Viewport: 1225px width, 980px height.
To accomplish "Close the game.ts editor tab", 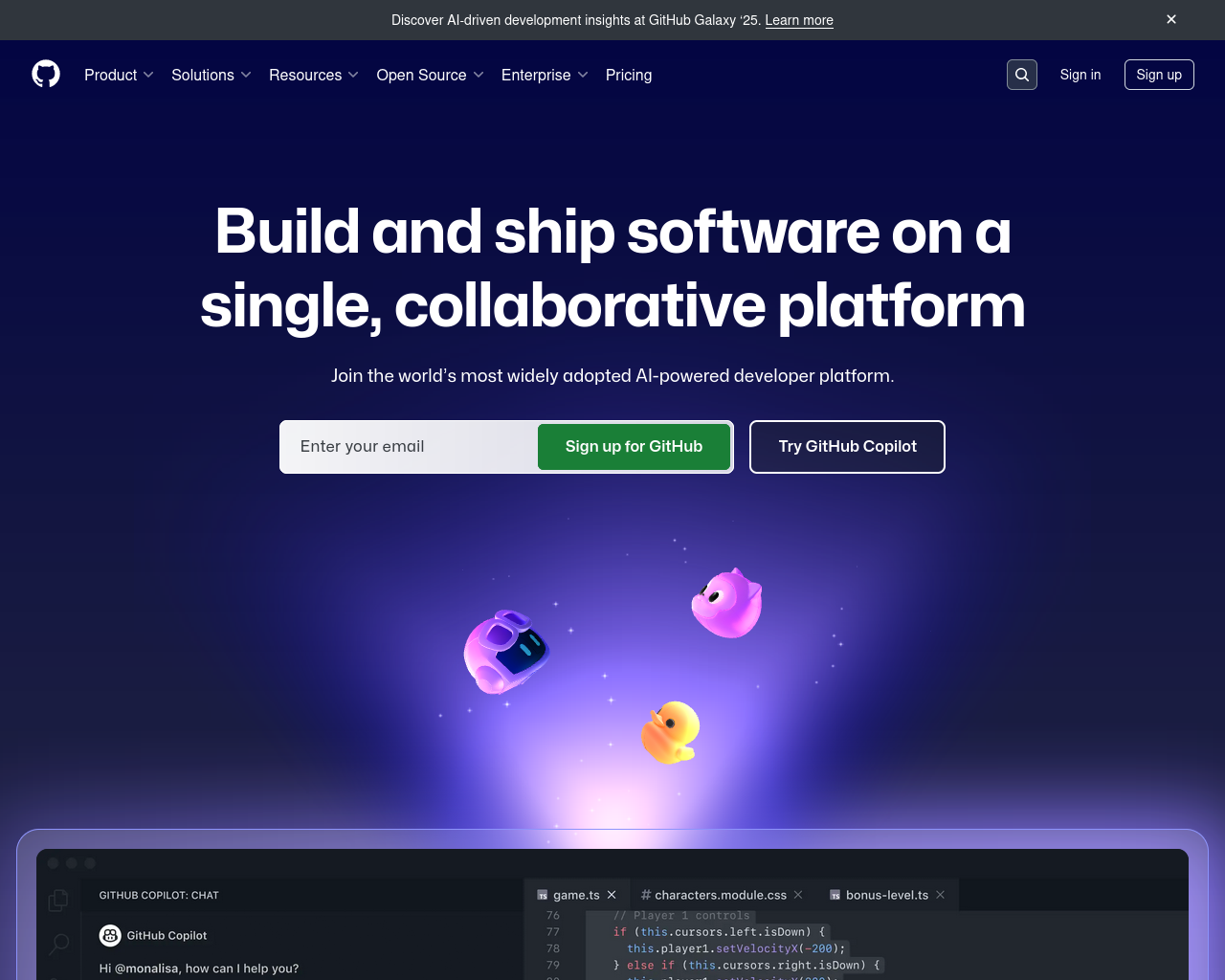I will click(612, 895).
